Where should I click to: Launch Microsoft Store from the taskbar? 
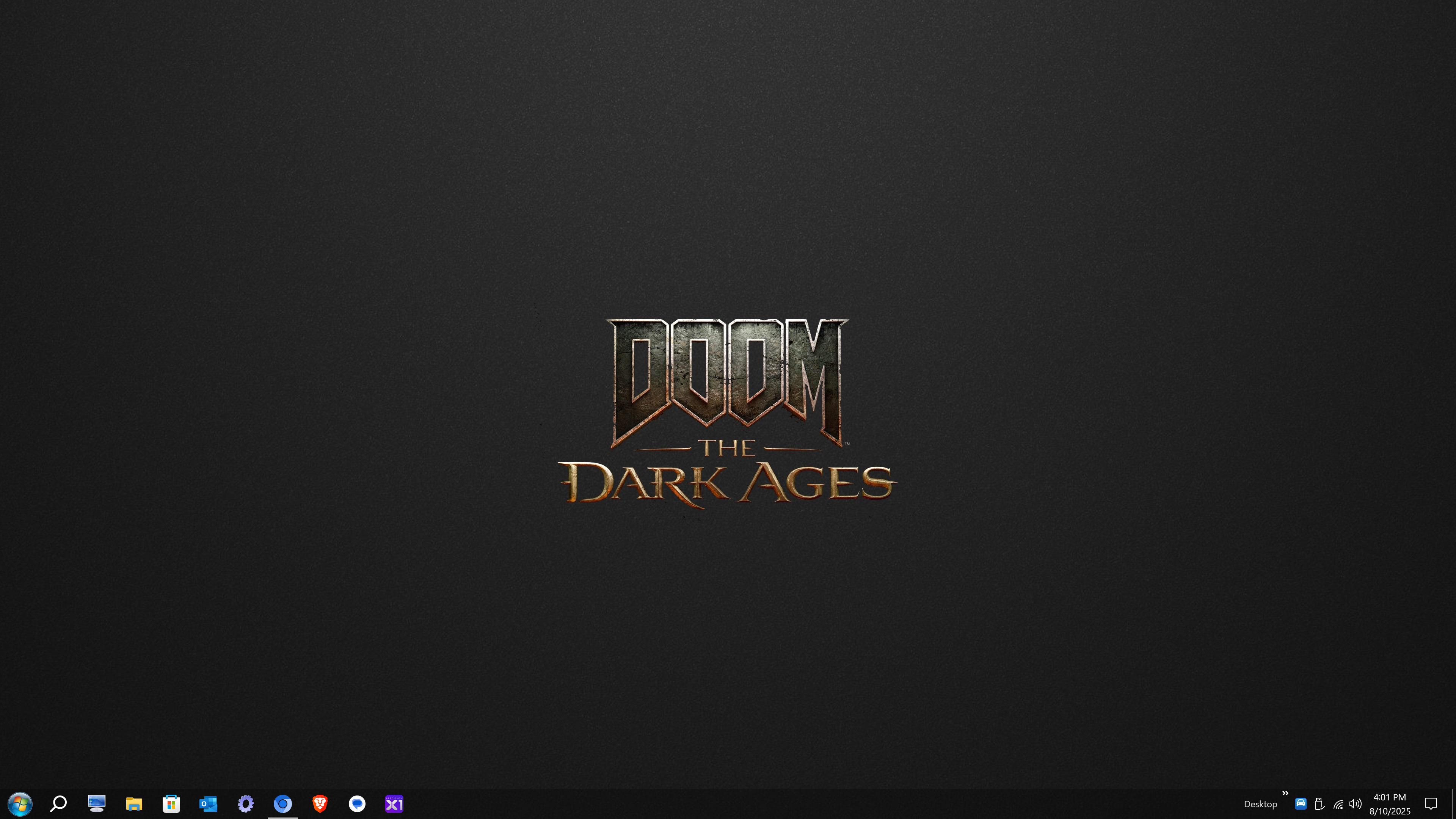[171, 803]
